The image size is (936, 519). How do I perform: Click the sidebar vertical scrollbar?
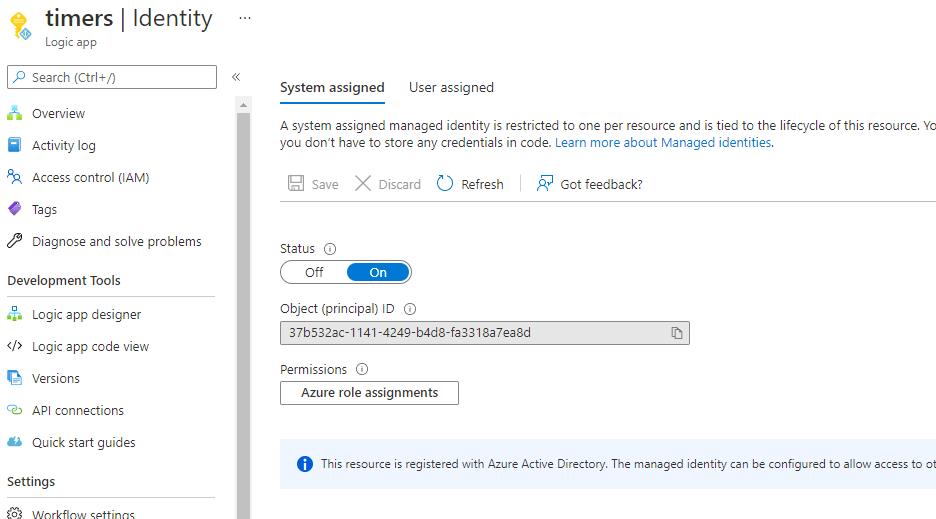[243, 300]
